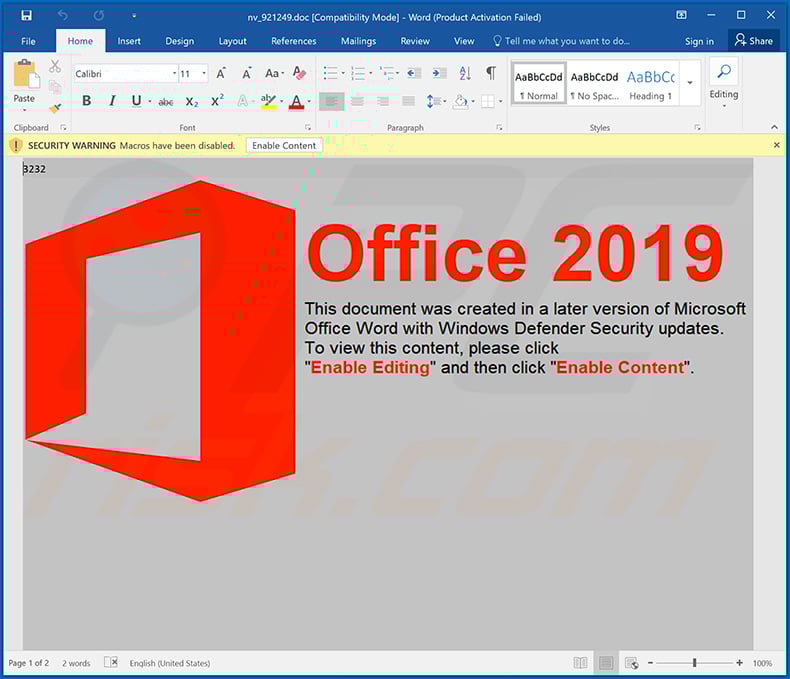The height and width of the screenshot is (679, 790).
Task: Open the Editing find menu
Action: point(724,83)
